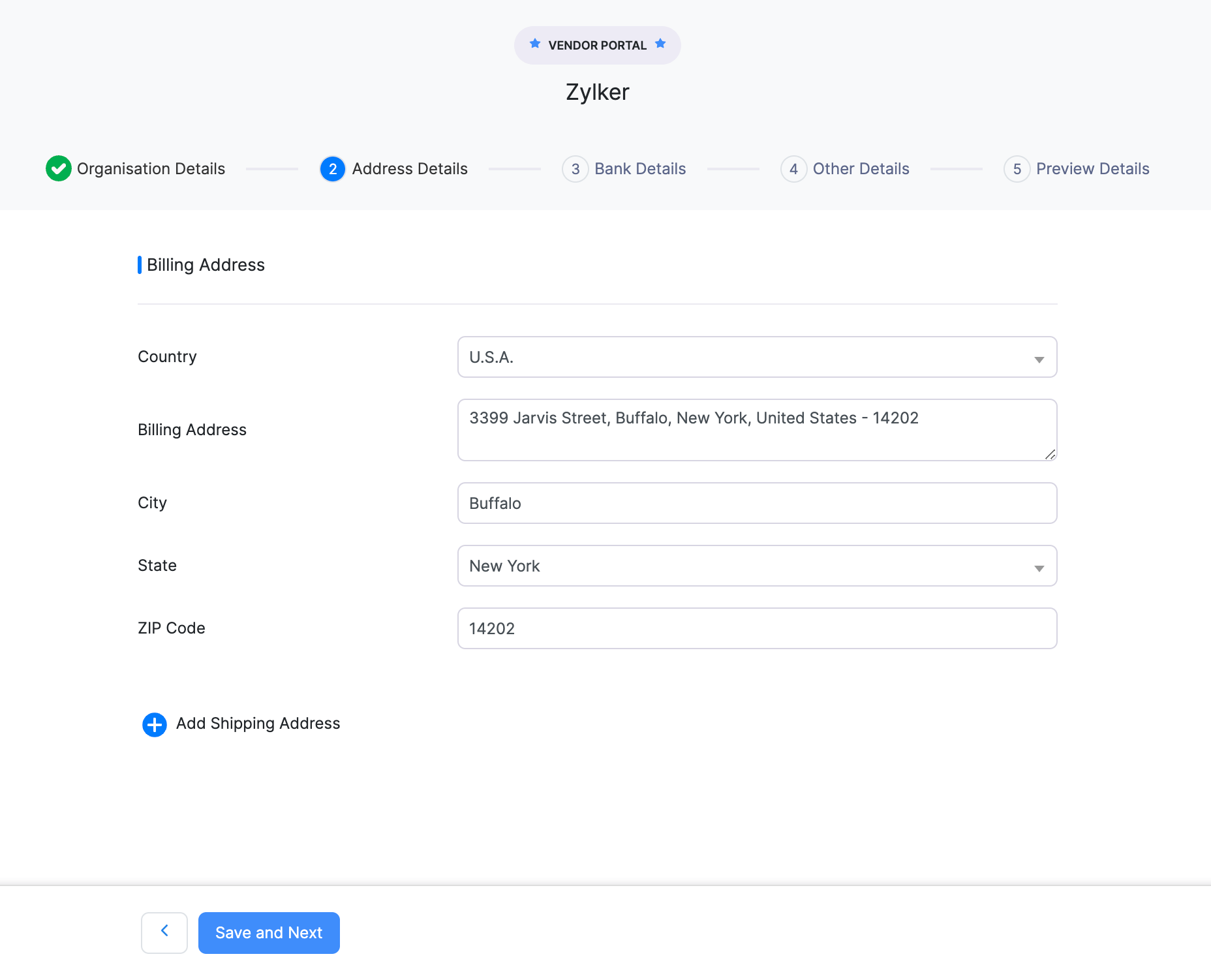Click the left star in Vendor Portal badge
Screen dimensions: 1211x980
(x=535, y=43)
